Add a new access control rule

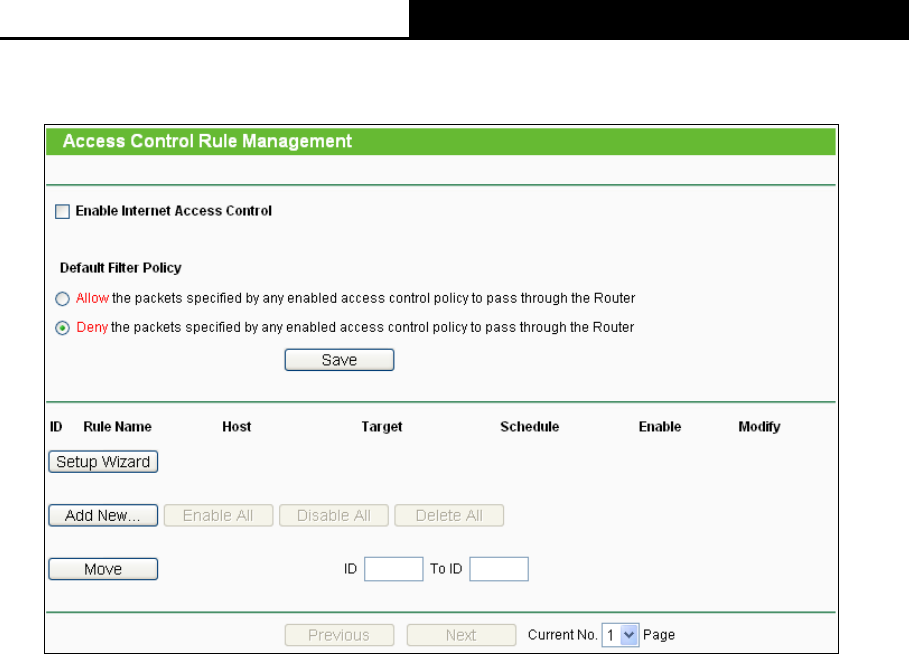point(103,515)
